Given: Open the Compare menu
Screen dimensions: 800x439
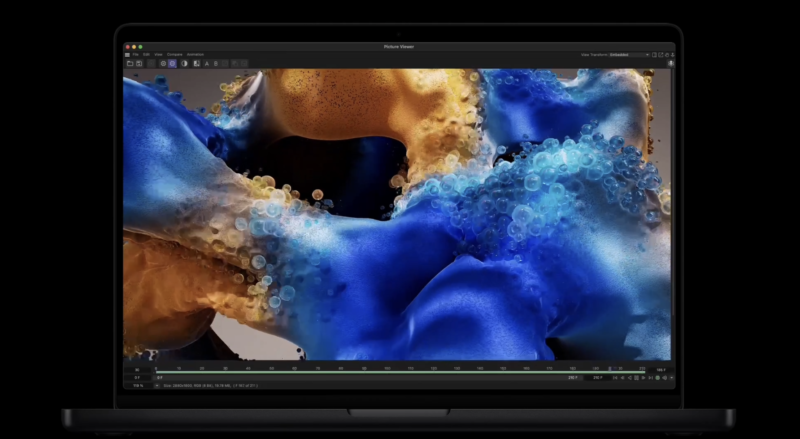Looking at the screenshot, I should point(175,54).
